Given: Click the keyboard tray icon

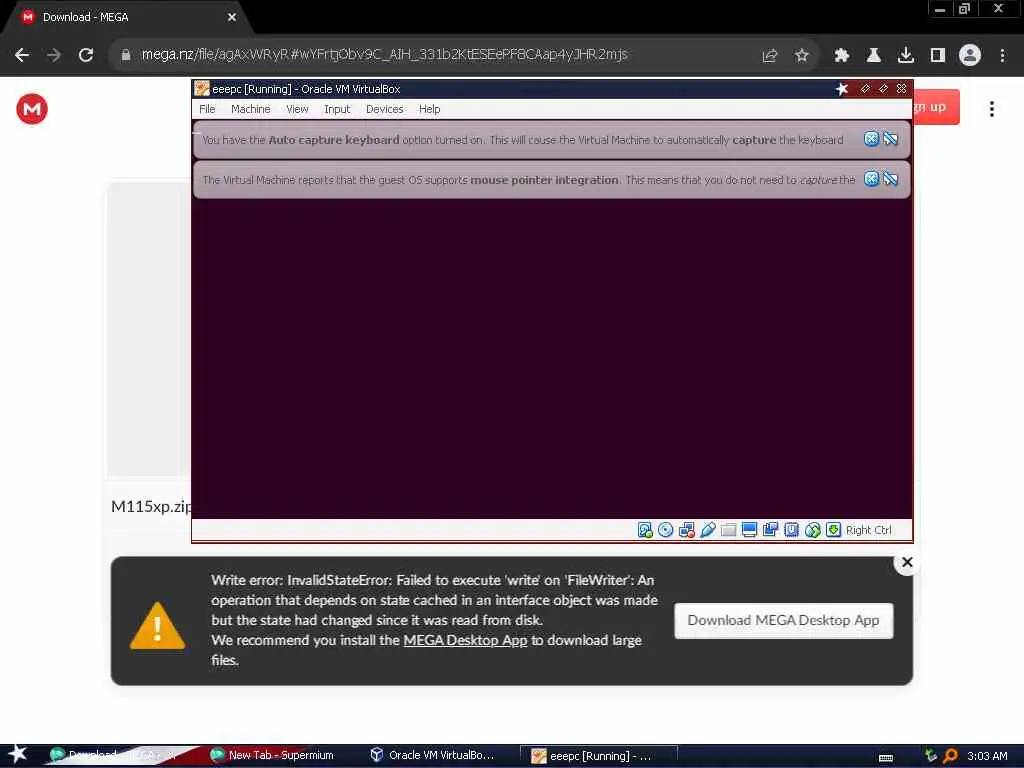Looking at the screenshot, I should [886, 757].
